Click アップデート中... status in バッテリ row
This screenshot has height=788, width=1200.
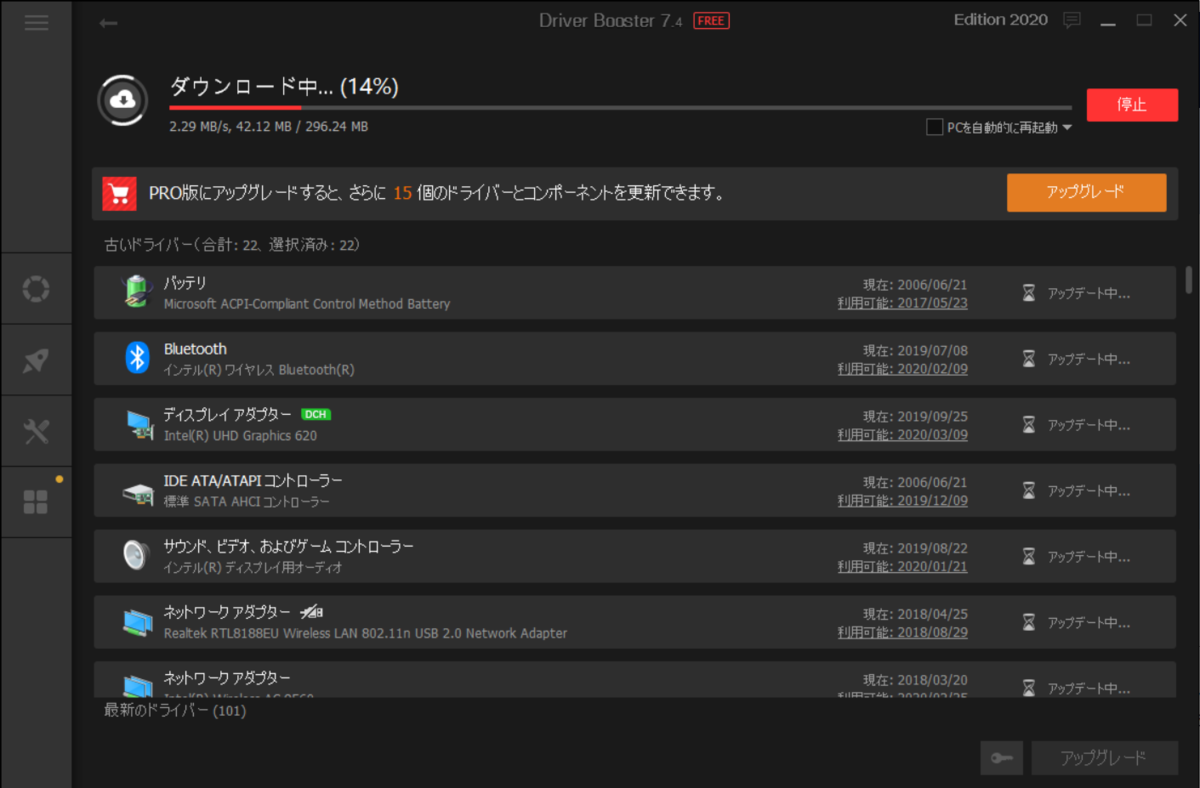tap(1089, 294)
